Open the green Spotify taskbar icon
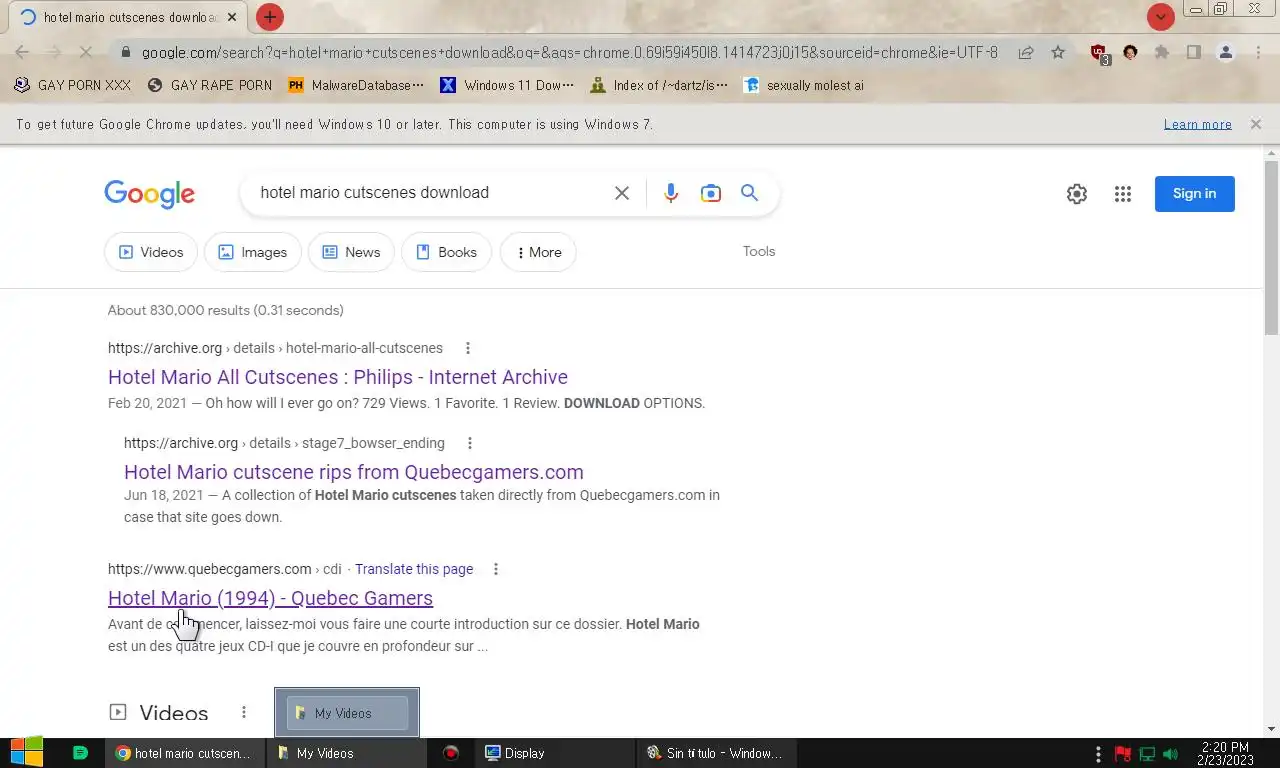1280x768 pixels. [x=80, y=753]
